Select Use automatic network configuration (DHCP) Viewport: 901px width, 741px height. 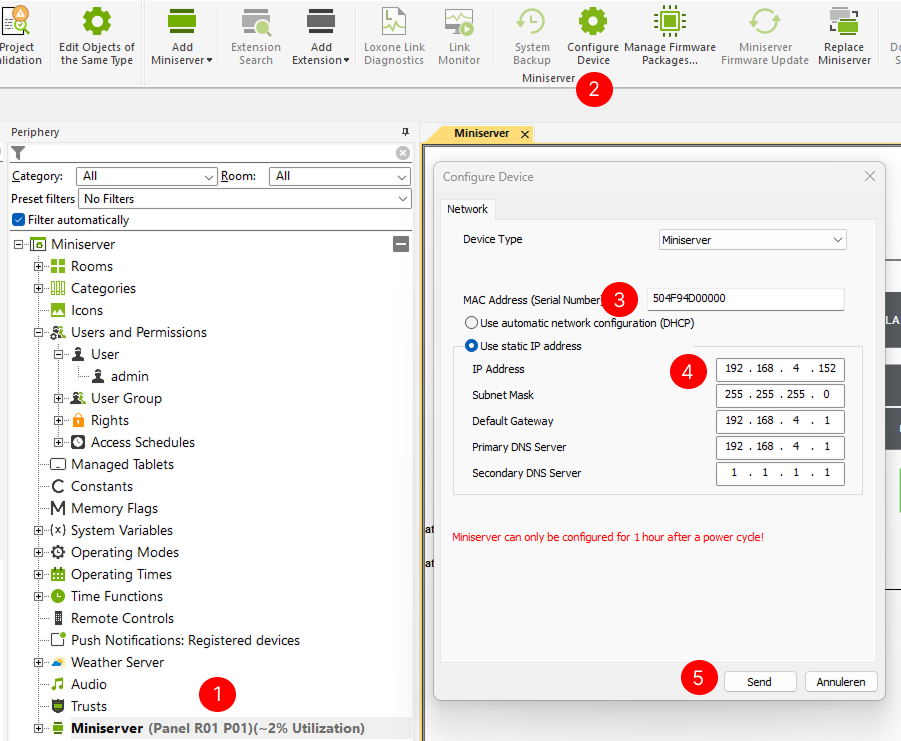472,323
